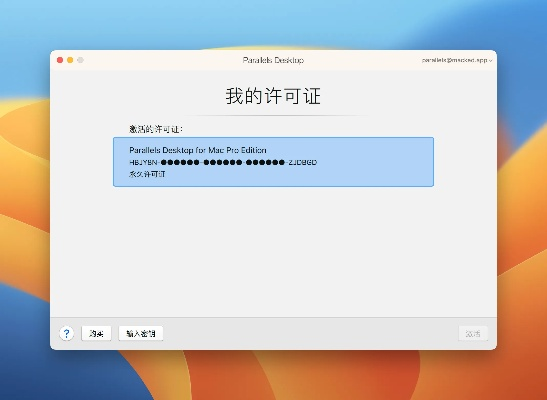The image size is (547, 400).
Task: Select the Parallels Desktop for Mac Pro Edition text
Action: pyautogui.click(x=198, y=150)
